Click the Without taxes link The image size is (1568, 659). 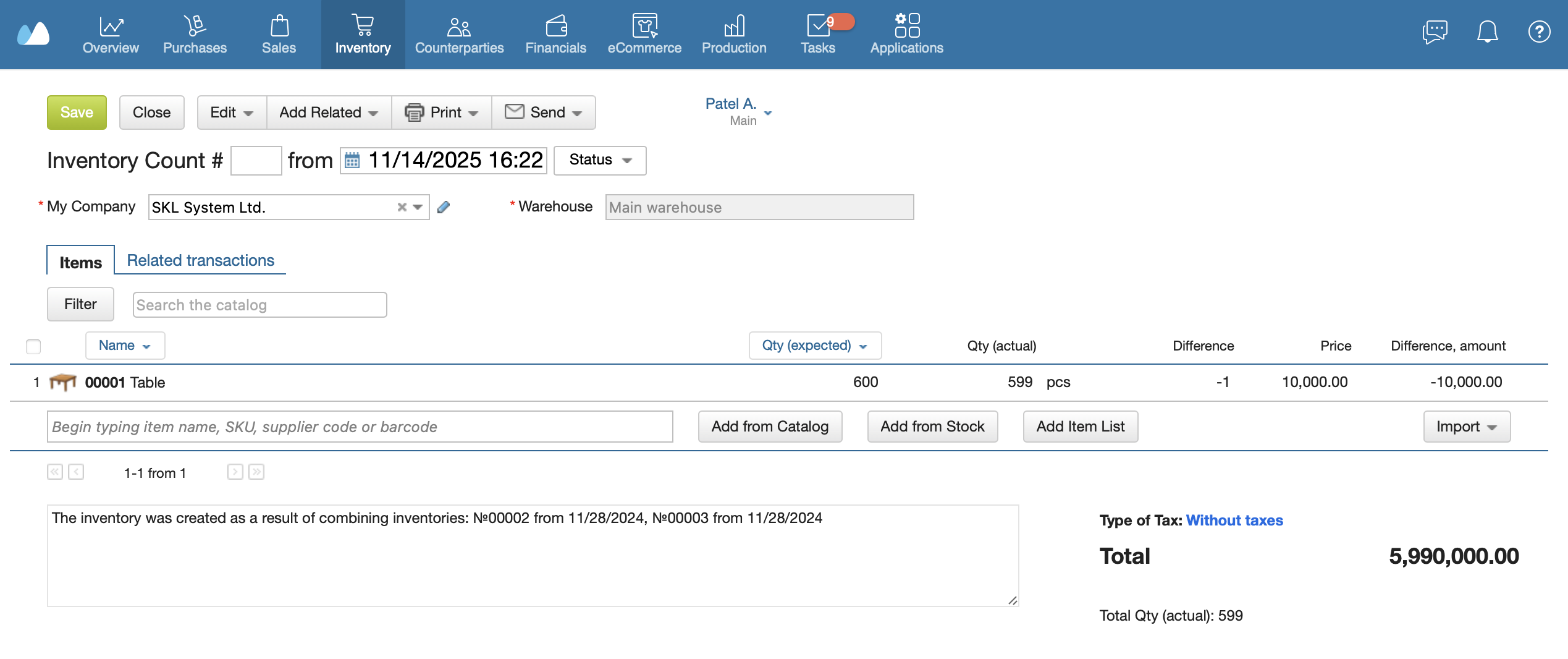[x=1234, y=521]
